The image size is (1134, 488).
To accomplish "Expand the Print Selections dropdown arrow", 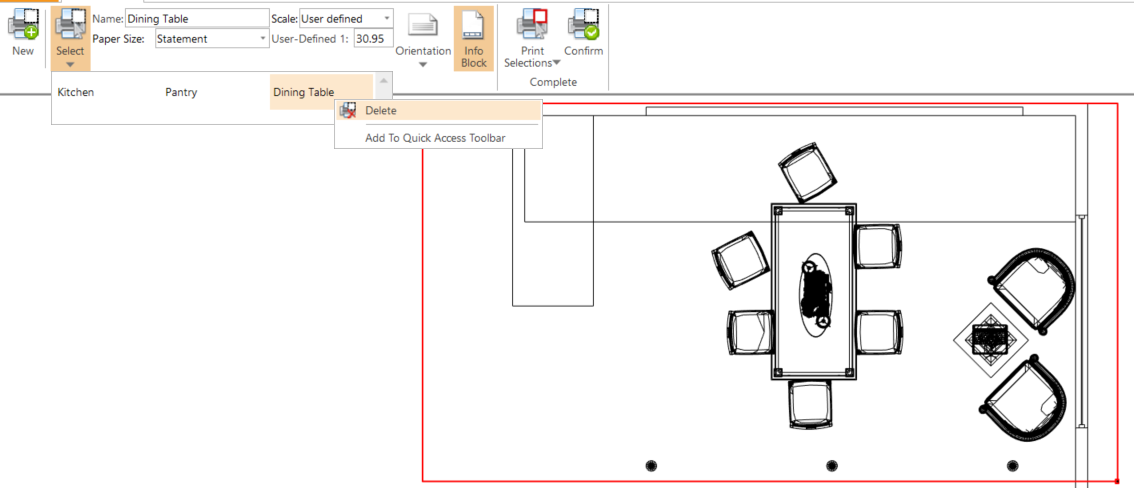I will click(x=556, y=63).
